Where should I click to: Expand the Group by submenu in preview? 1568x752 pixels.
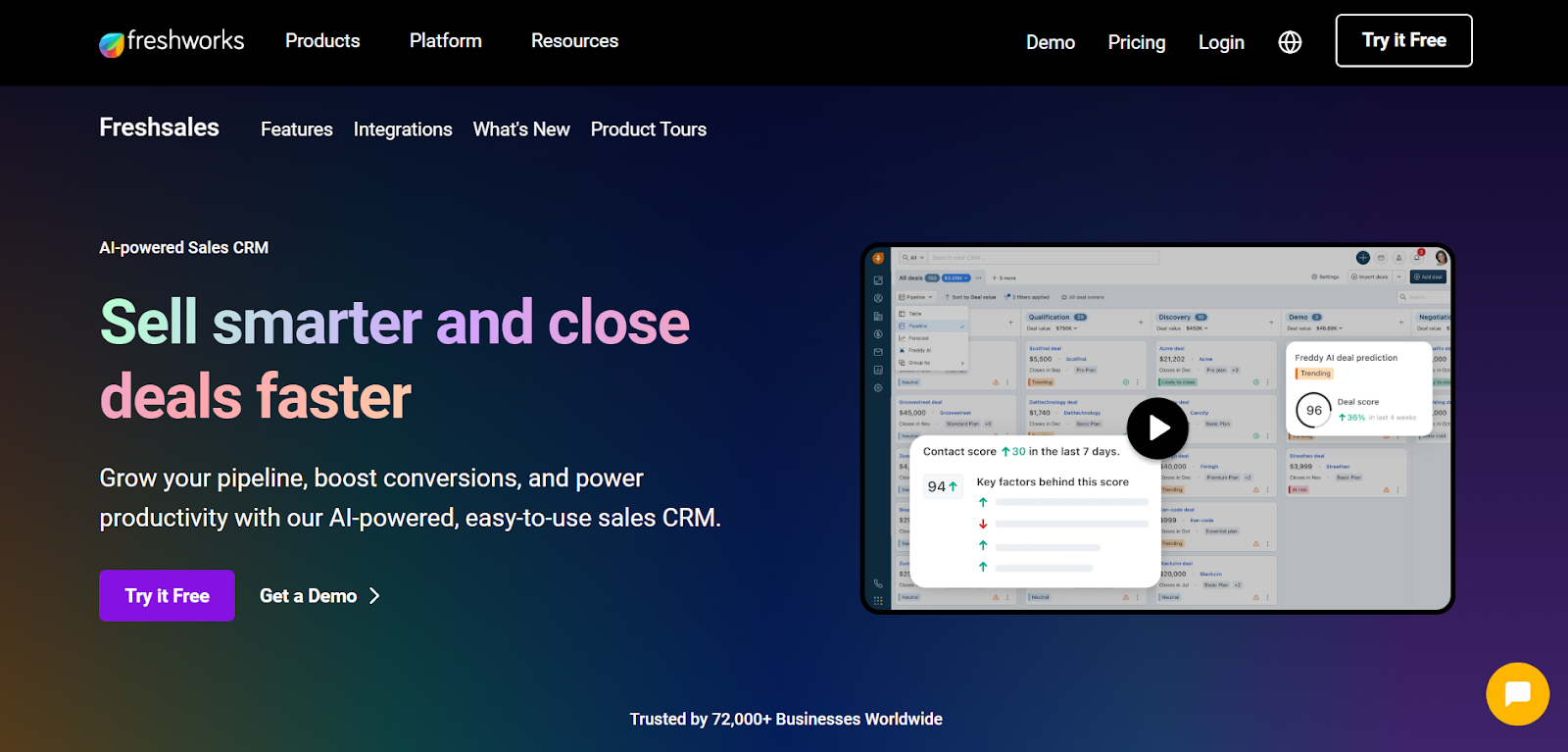(932, 363)
